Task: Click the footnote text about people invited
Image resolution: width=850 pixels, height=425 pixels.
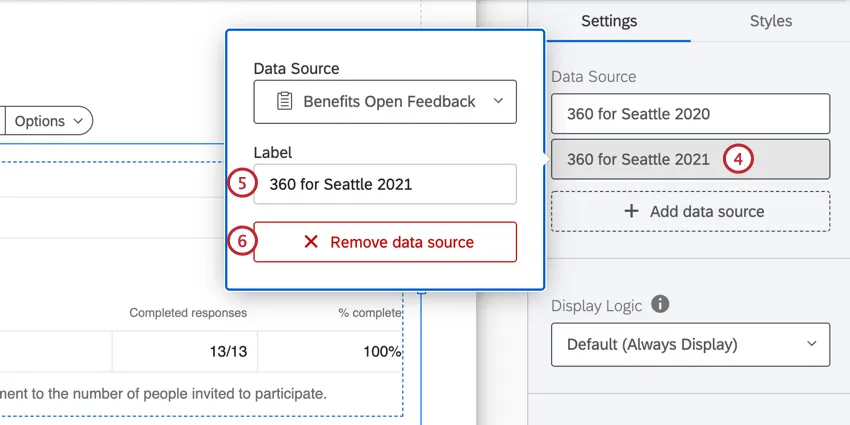Action: click(x=165, y=393)
